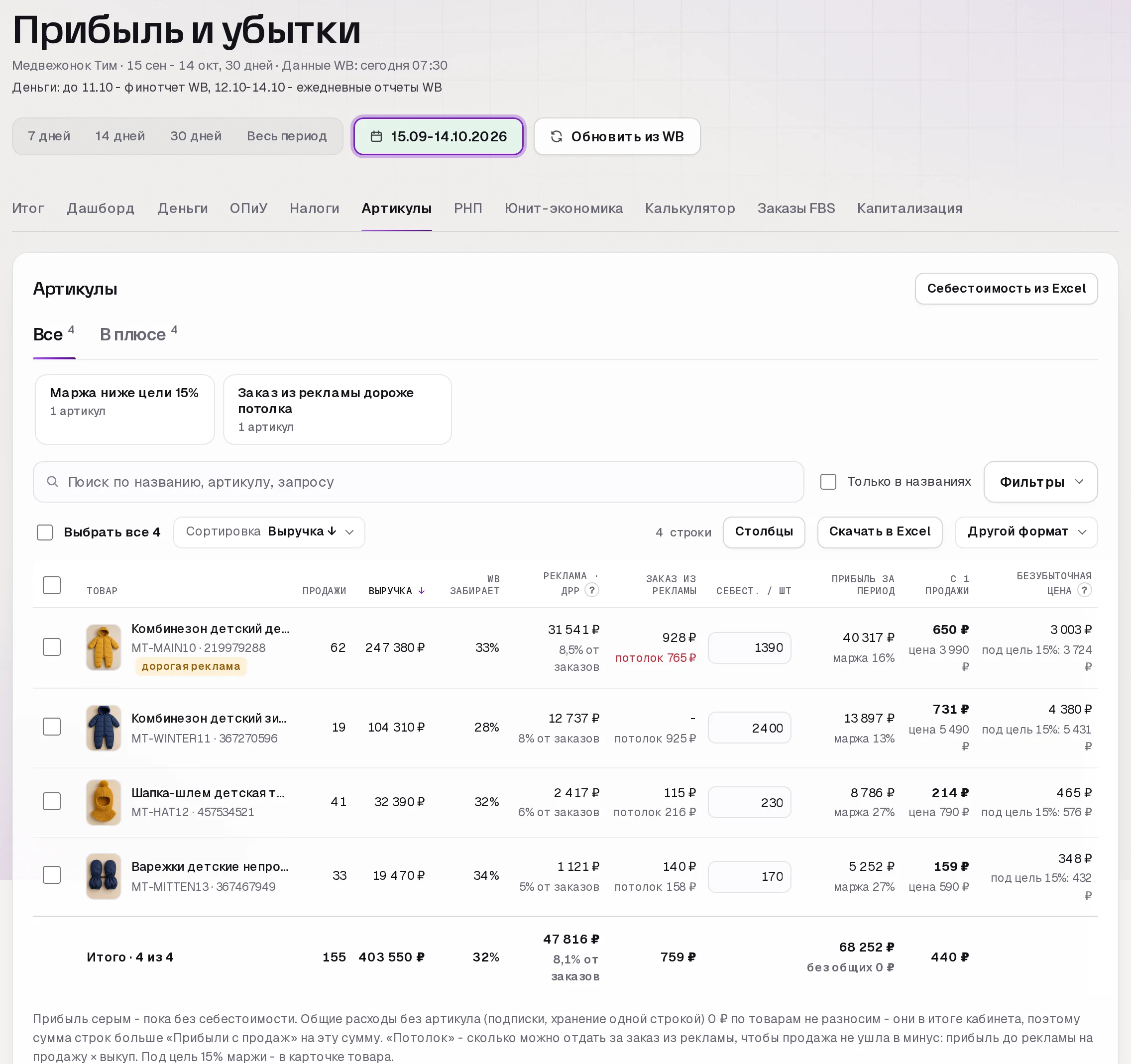Click Обновить из WB button
The image size is (1131, 1064).
[x=617, y=136]
